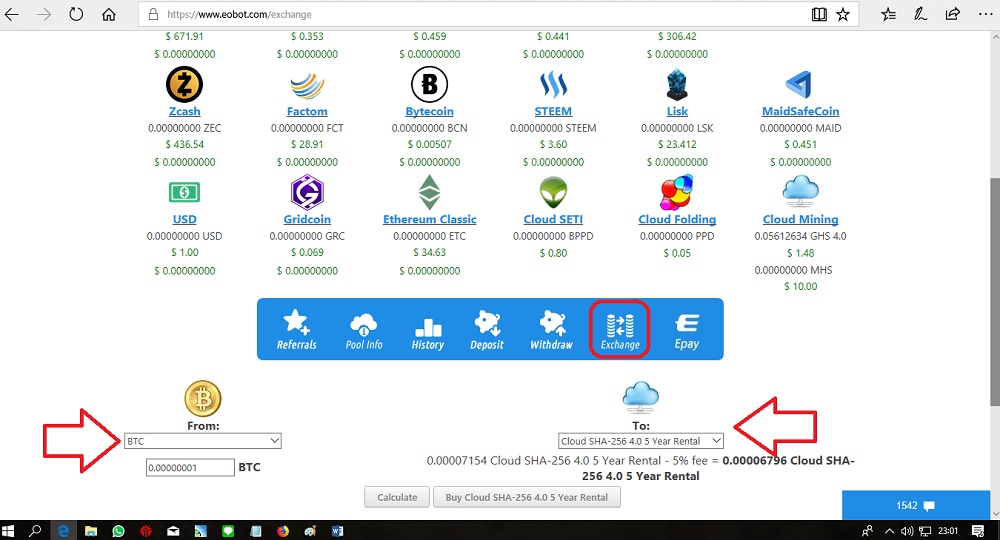Click the MaidSafeCoin blue logo
The image size is (1000, 540).
tap(800, 85)
